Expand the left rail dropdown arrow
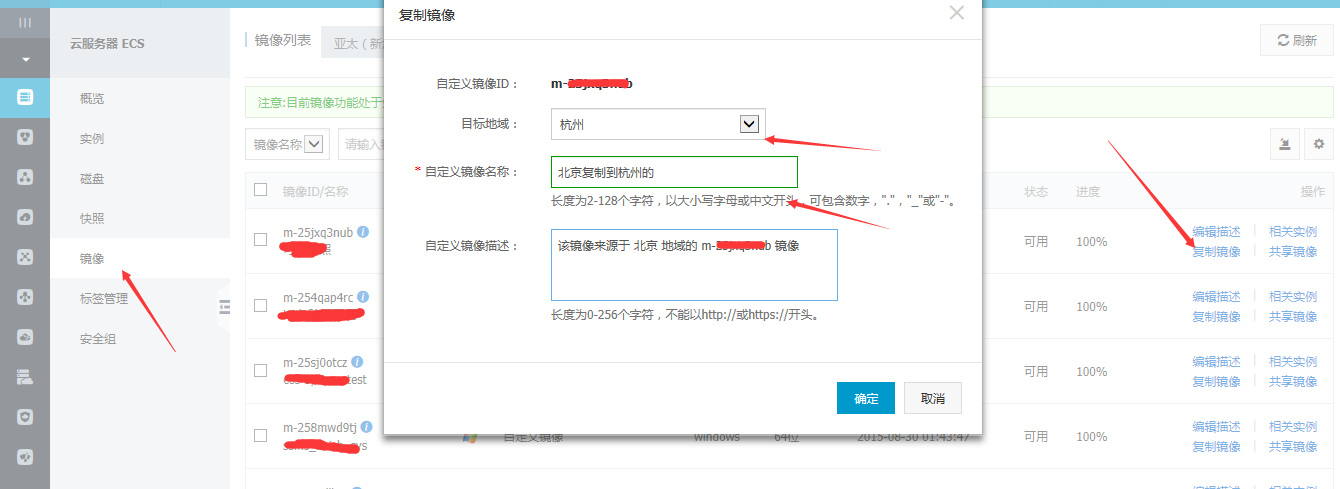Viewport: 1340px width, 489px height. click(25, 59)
